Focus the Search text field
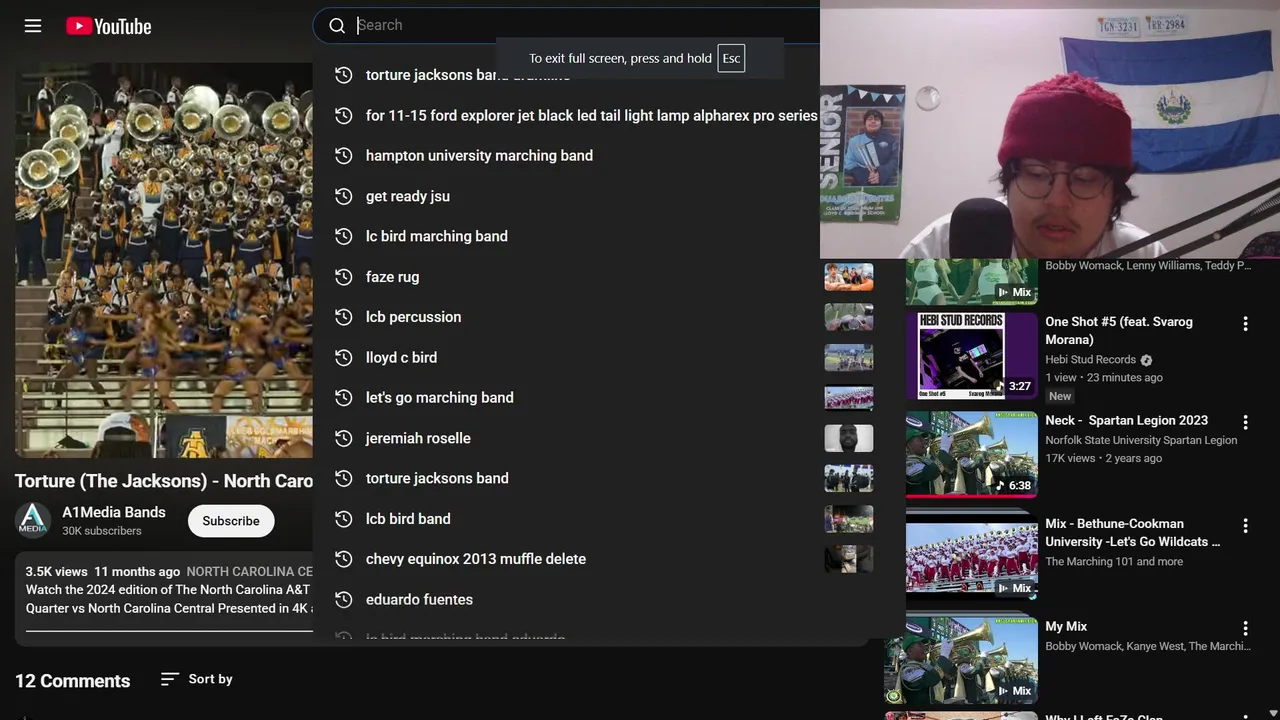 pyautogui.click(x=587, y=25)
